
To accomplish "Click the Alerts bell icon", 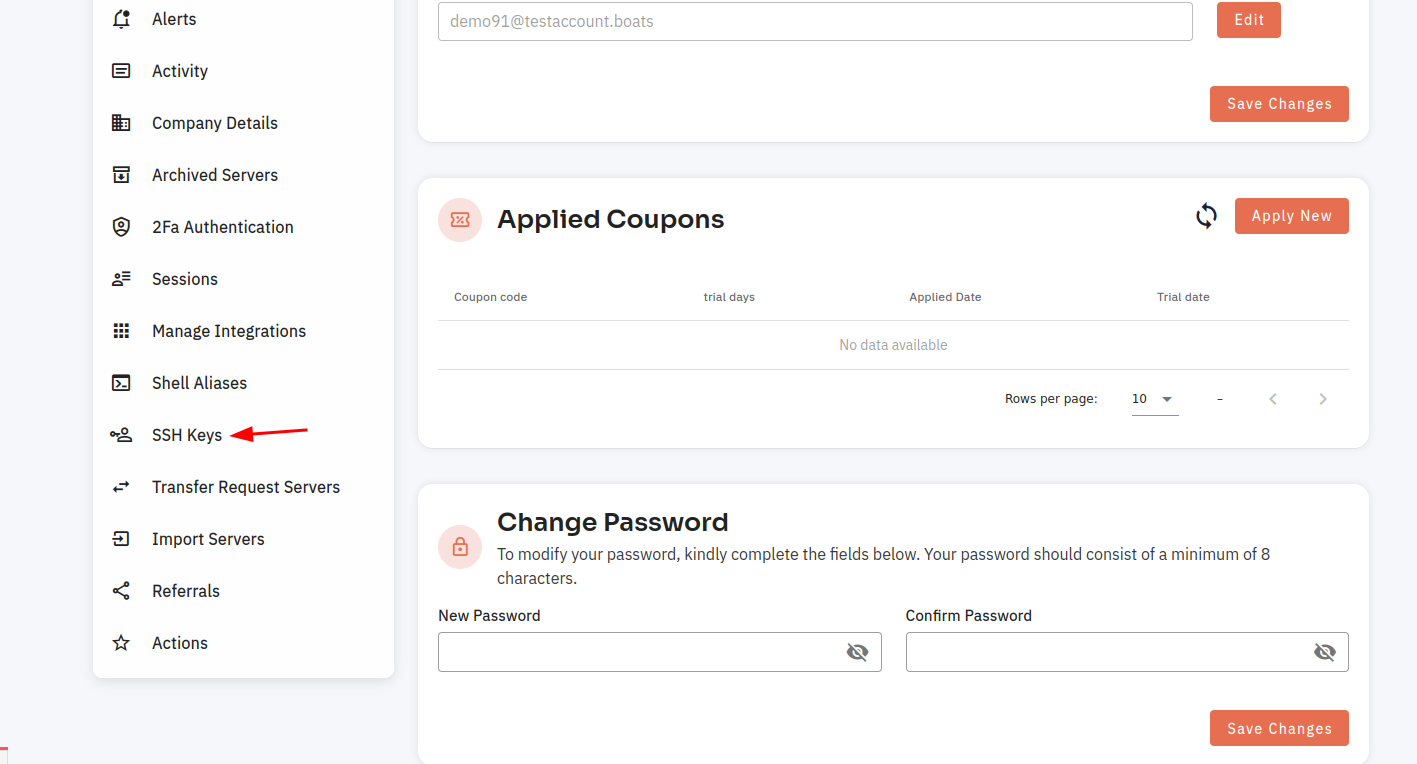I will [121, 19].
